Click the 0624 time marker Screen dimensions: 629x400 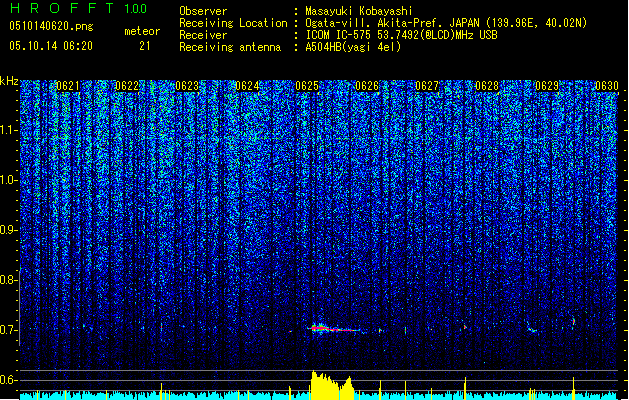247,86
